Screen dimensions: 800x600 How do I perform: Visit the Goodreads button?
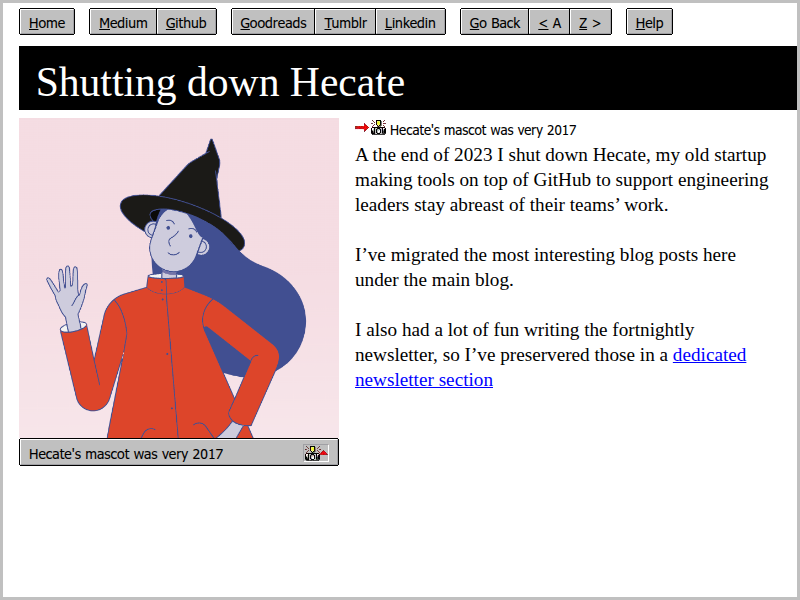click(x=273, y=22)
